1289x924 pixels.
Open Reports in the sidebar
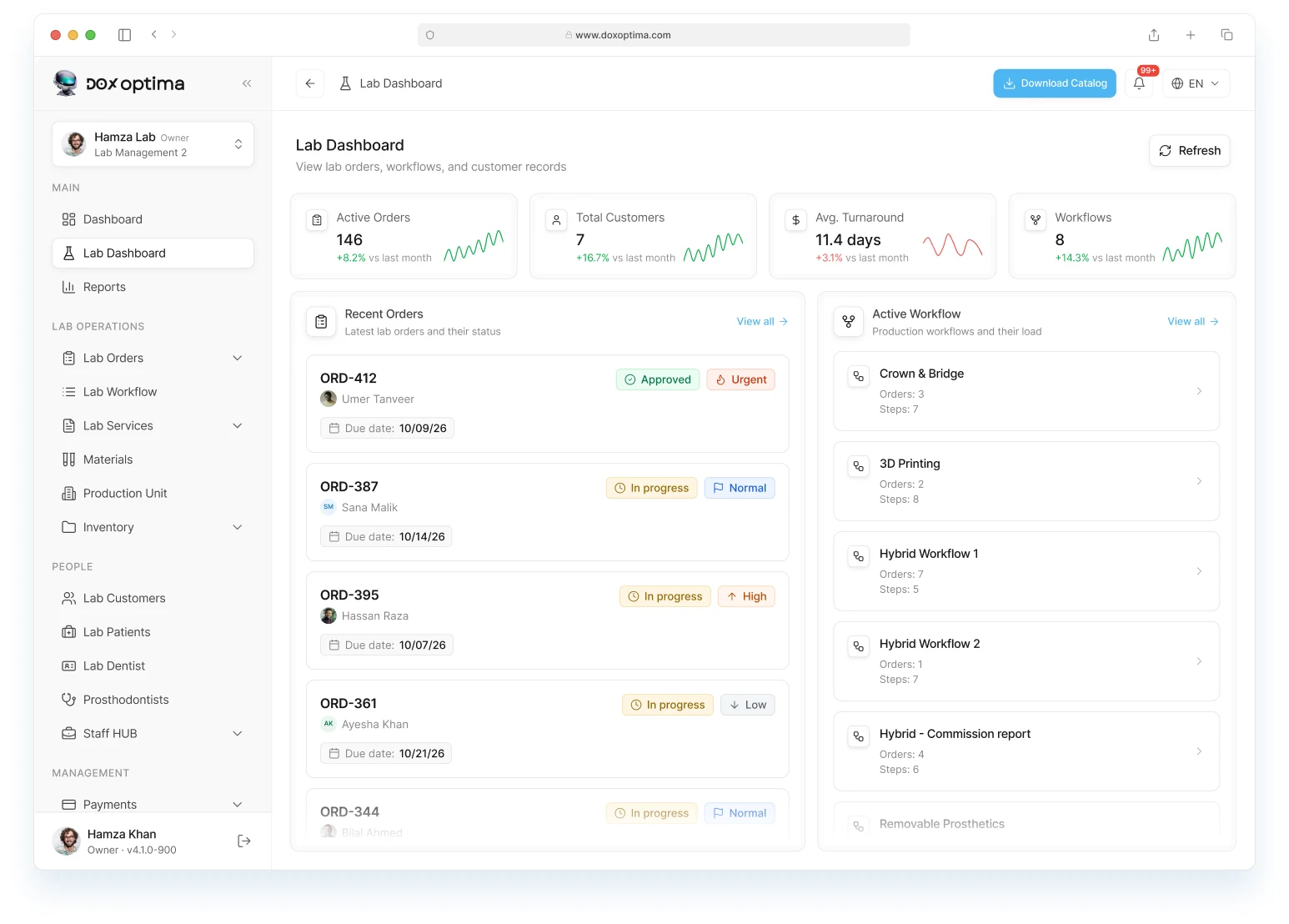click(153, 287)
